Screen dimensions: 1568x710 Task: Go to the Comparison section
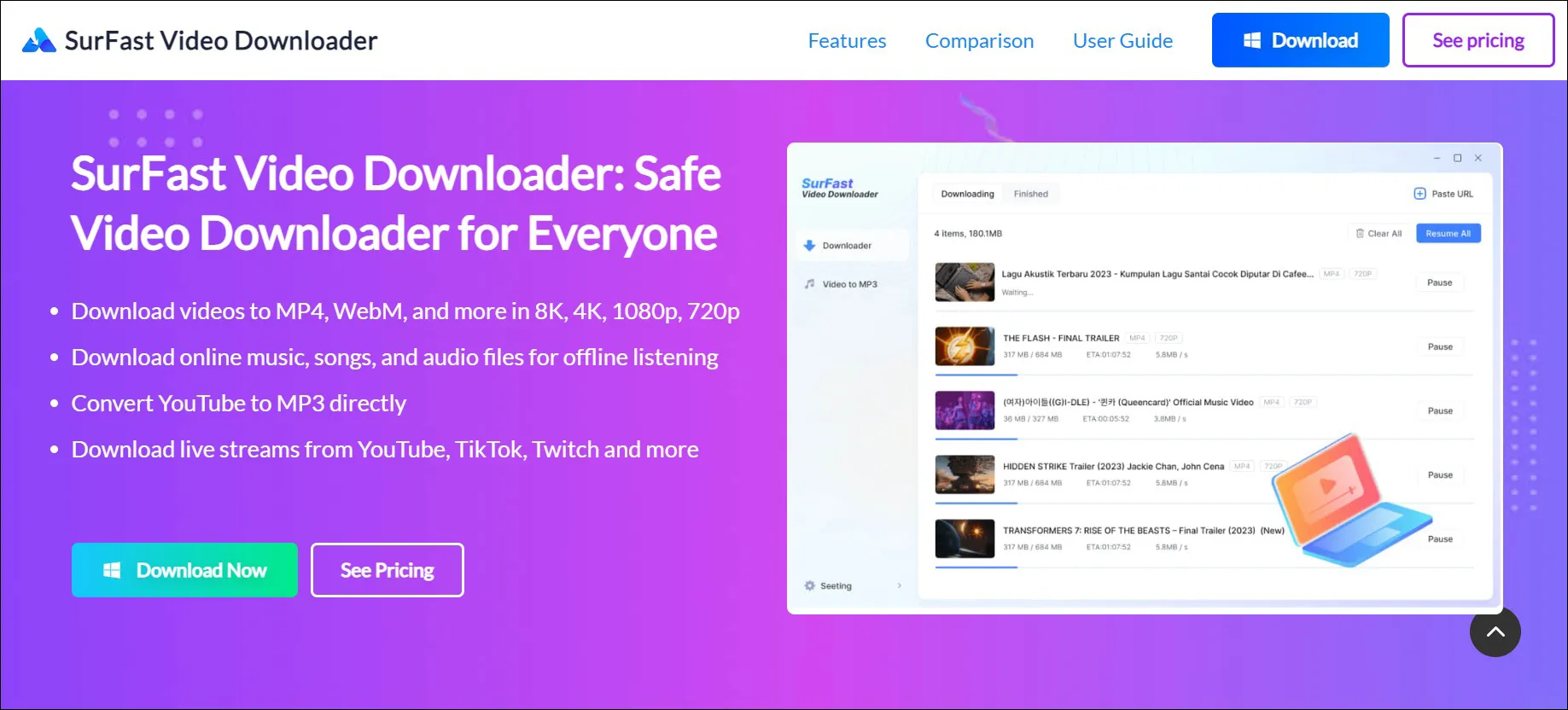979,41
